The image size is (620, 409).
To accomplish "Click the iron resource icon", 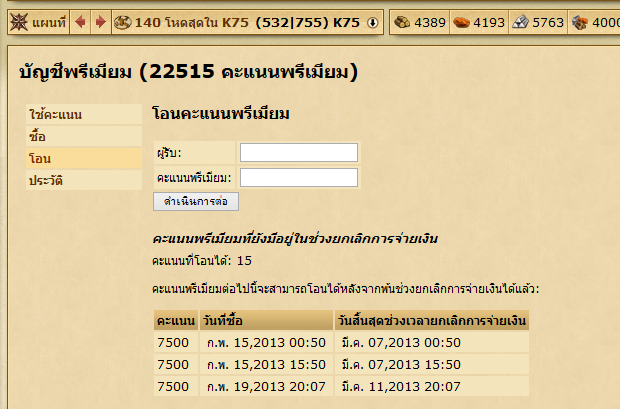I will pyautogui.click(x=520, y=22).
